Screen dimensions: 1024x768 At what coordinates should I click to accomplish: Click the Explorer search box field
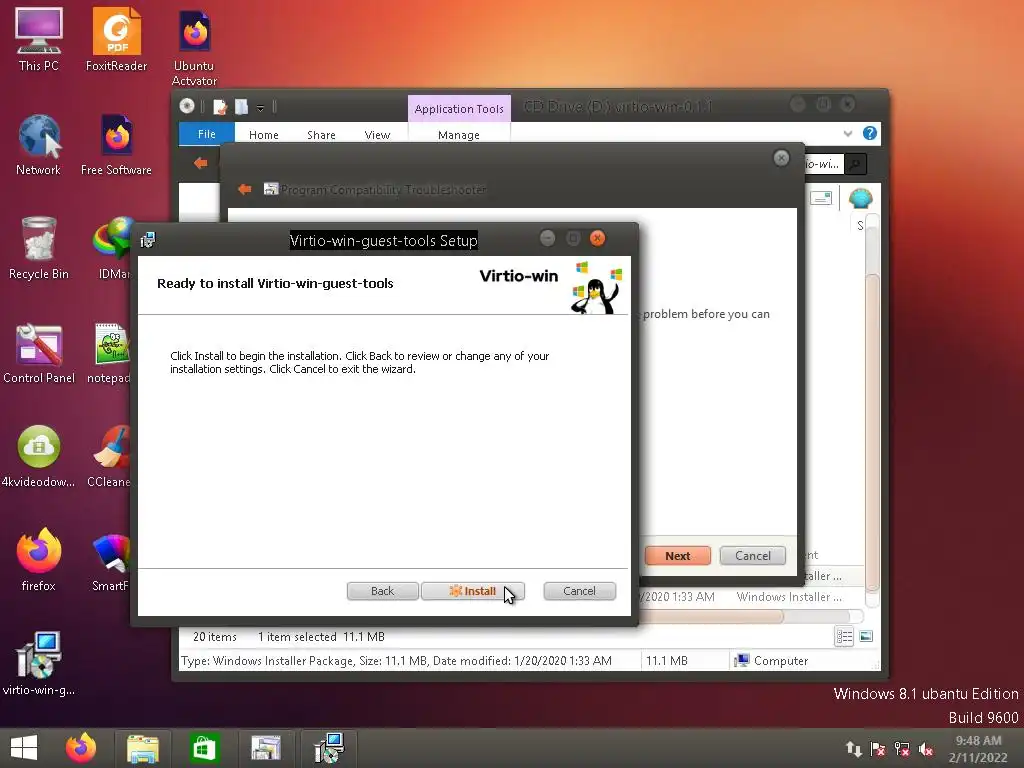pos(823,164)
